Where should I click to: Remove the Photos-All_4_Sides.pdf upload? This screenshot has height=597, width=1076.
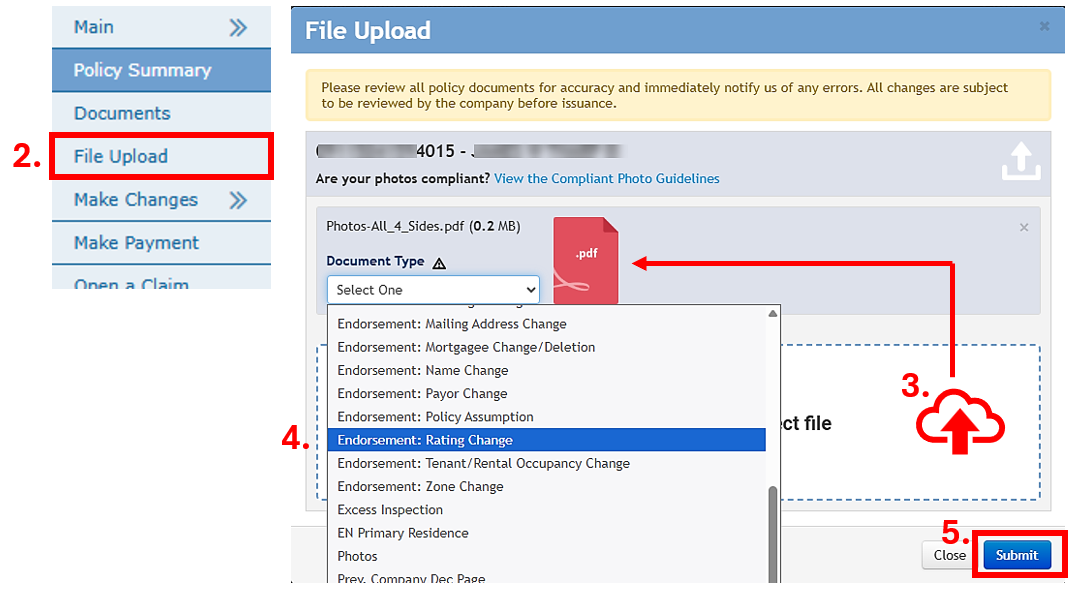[1024, 227]
